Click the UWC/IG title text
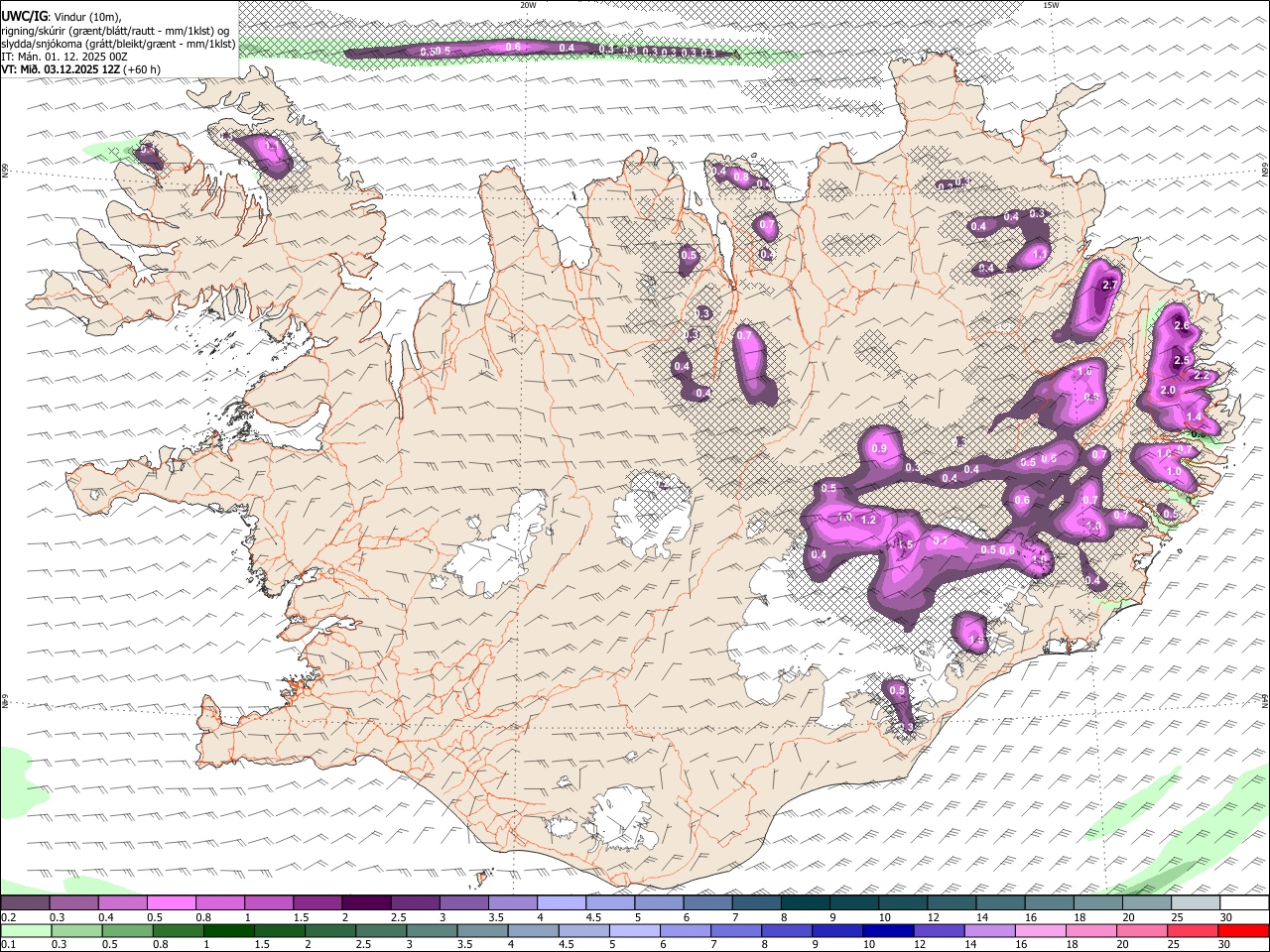This screenshot has height=952, width=1270. (x=24, y=16)
